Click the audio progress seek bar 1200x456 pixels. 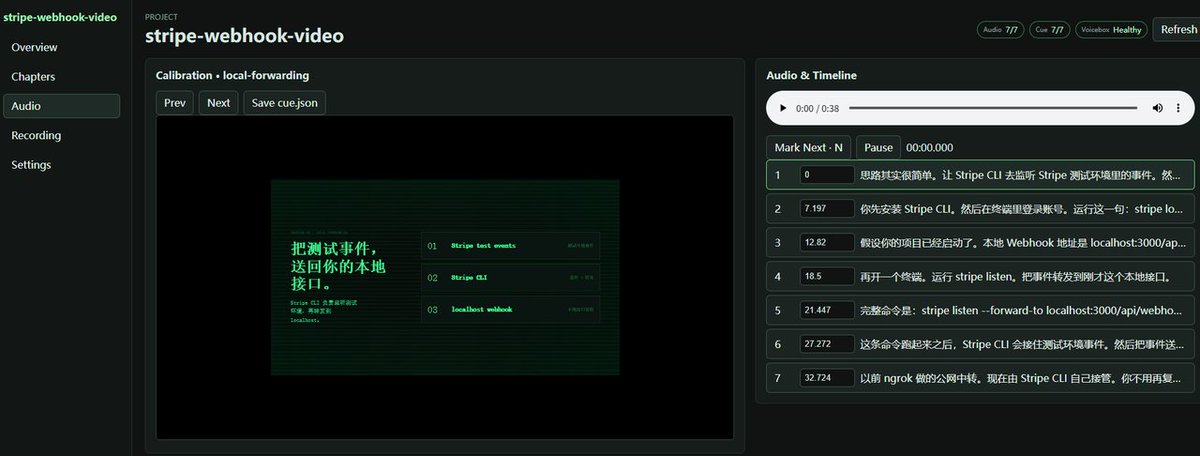pos(993,108)
